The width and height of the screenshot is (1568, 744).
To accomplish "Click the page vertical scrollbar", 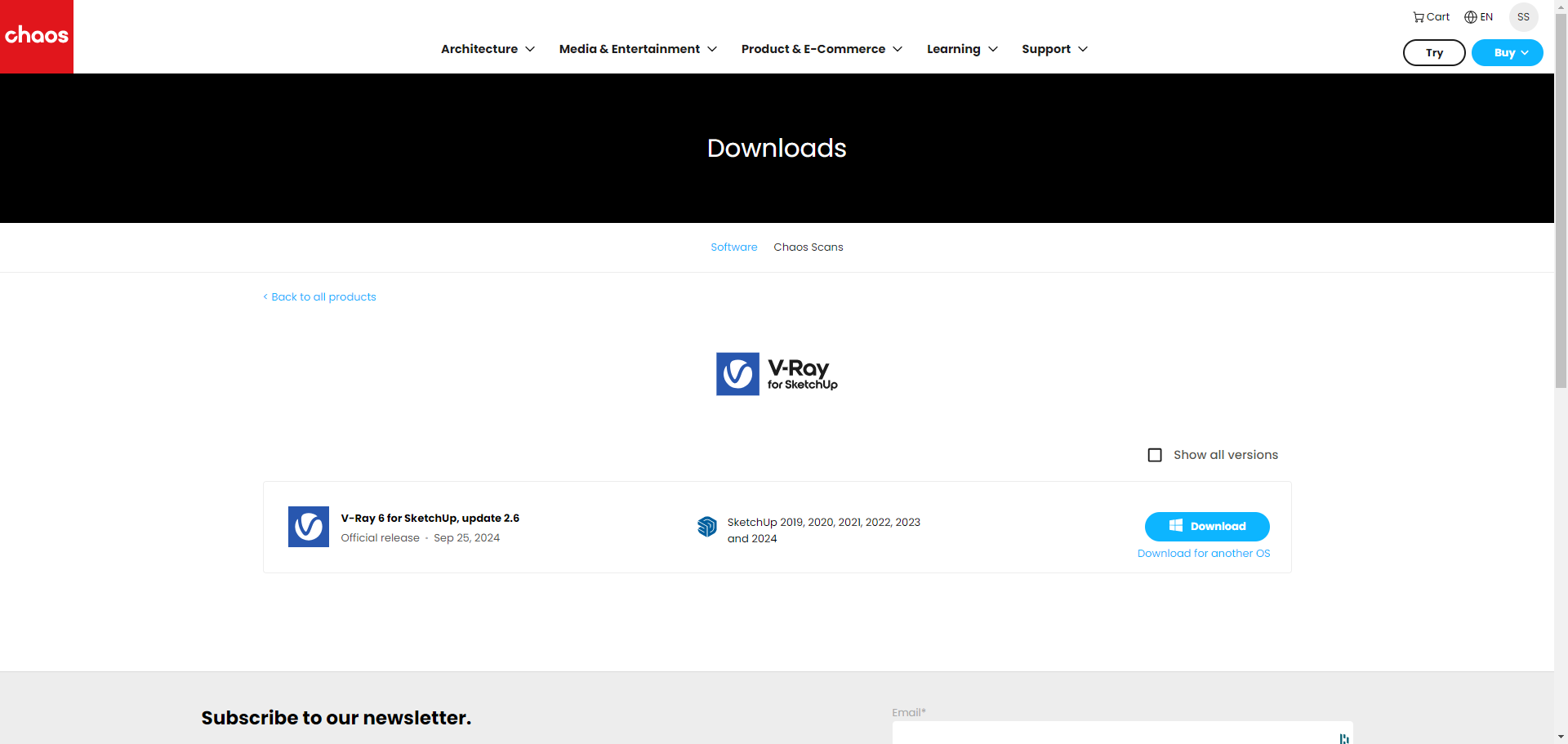I will coord(1561,201).
